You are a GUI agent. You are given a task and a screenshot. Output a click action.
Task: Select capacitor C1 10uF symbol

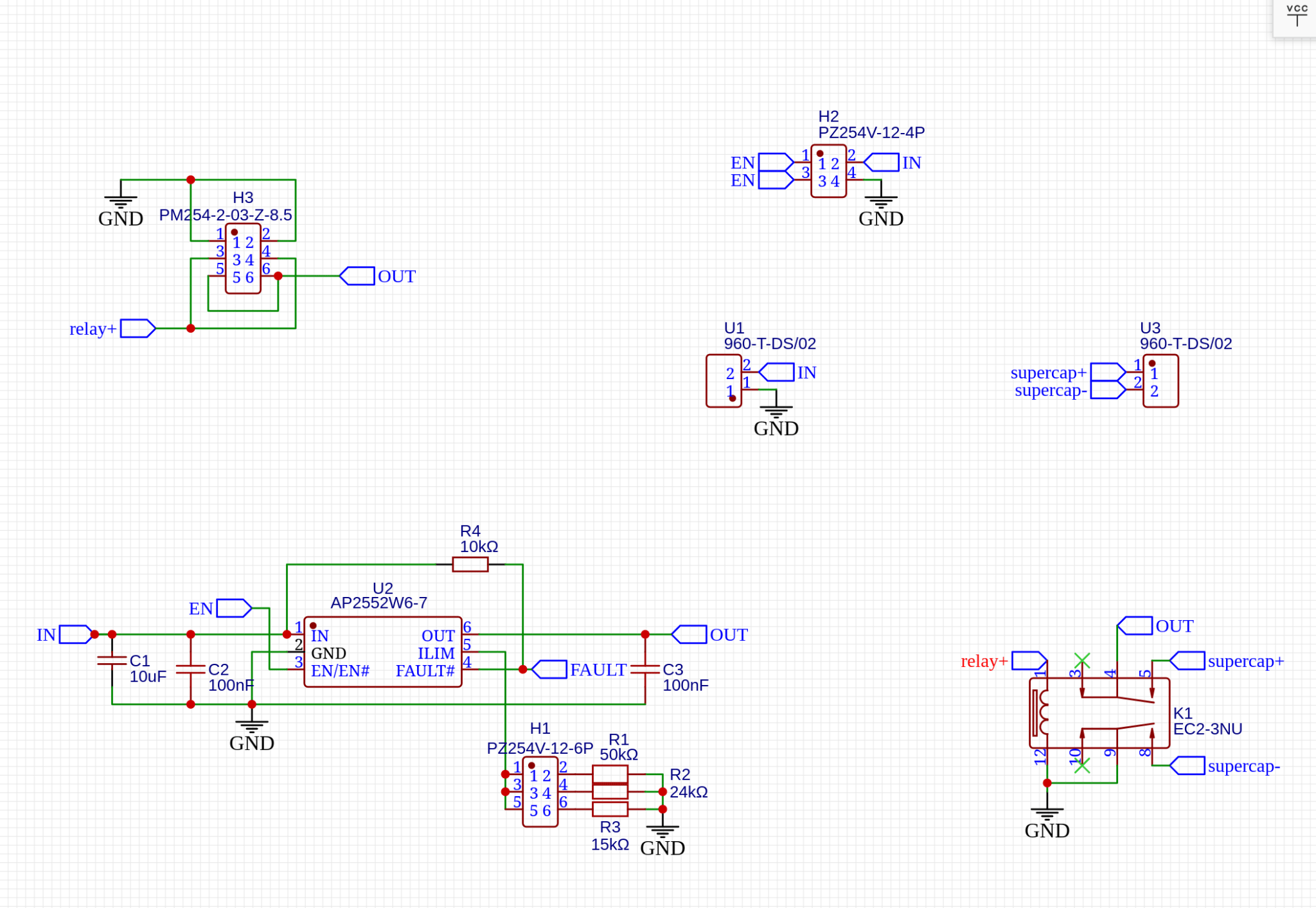(112, 660)
